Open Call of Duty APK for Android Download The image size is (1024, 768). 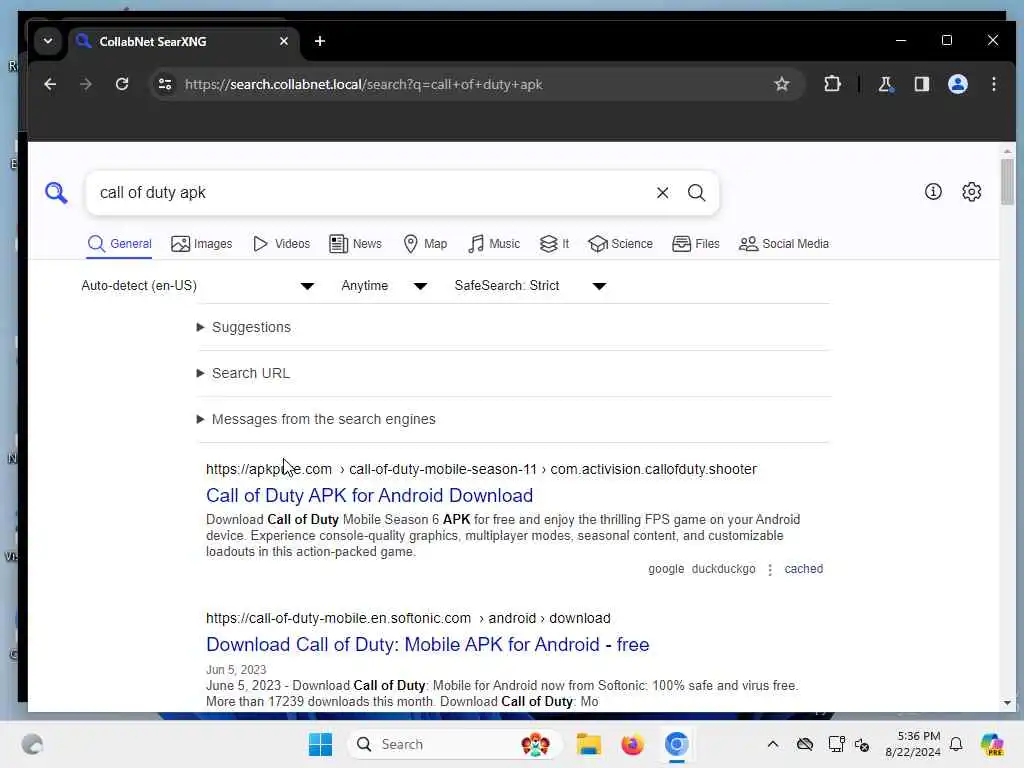click(x=370, y=496)
